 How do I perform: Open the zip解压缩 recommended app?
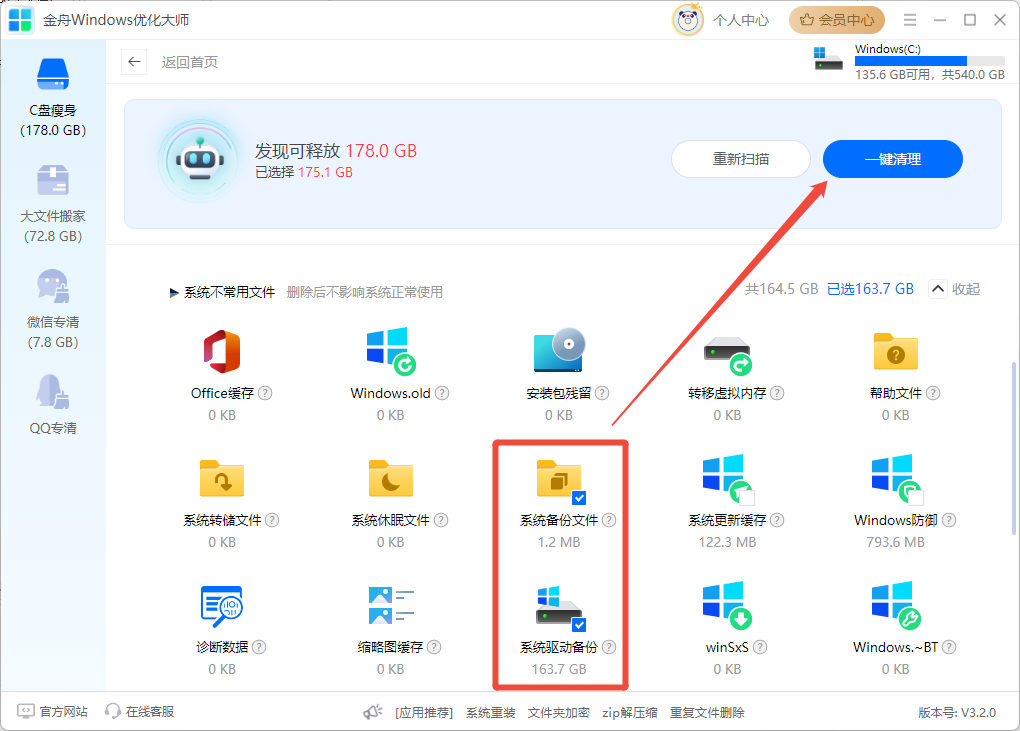(x=630, y=713)
